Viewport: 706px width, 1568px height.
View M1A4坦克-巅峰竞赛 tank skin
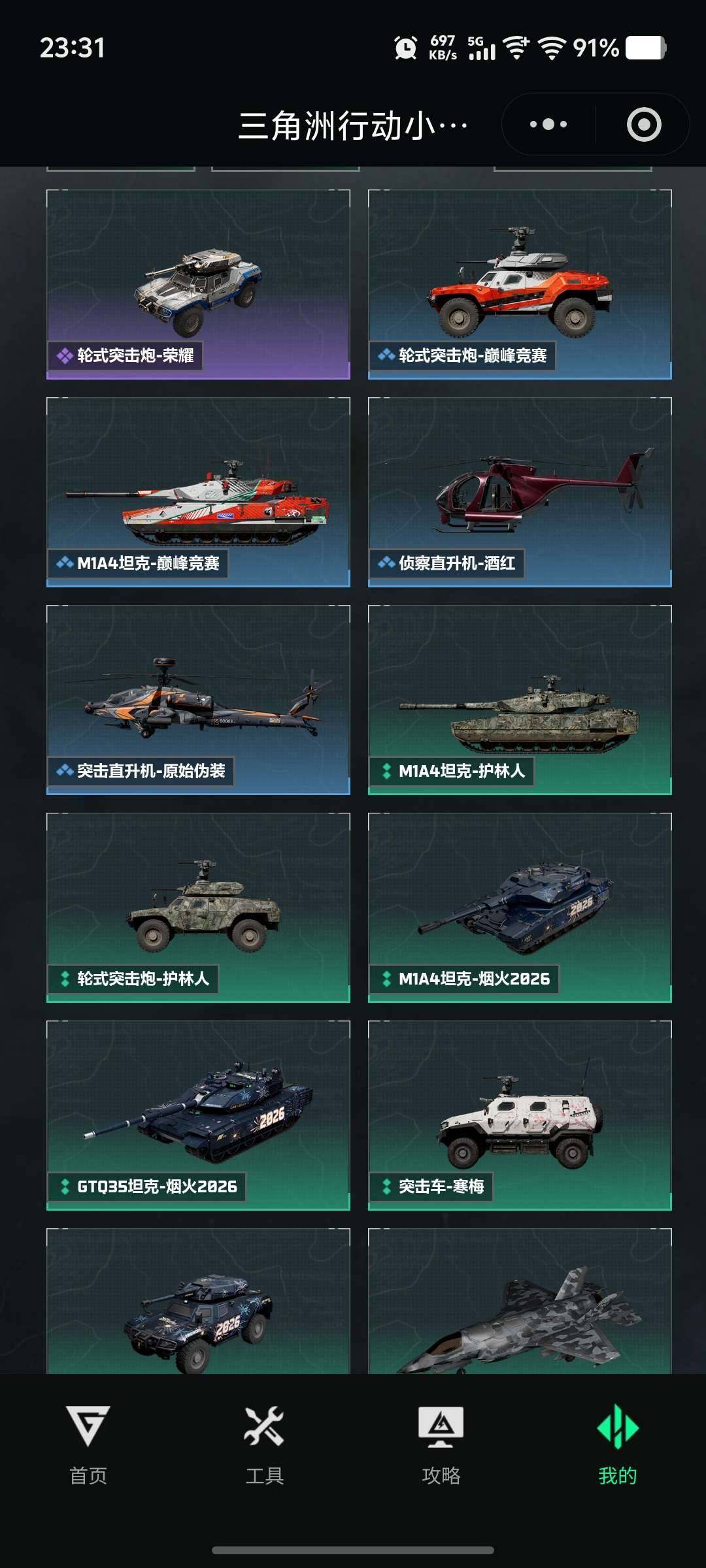pos(198,492)
